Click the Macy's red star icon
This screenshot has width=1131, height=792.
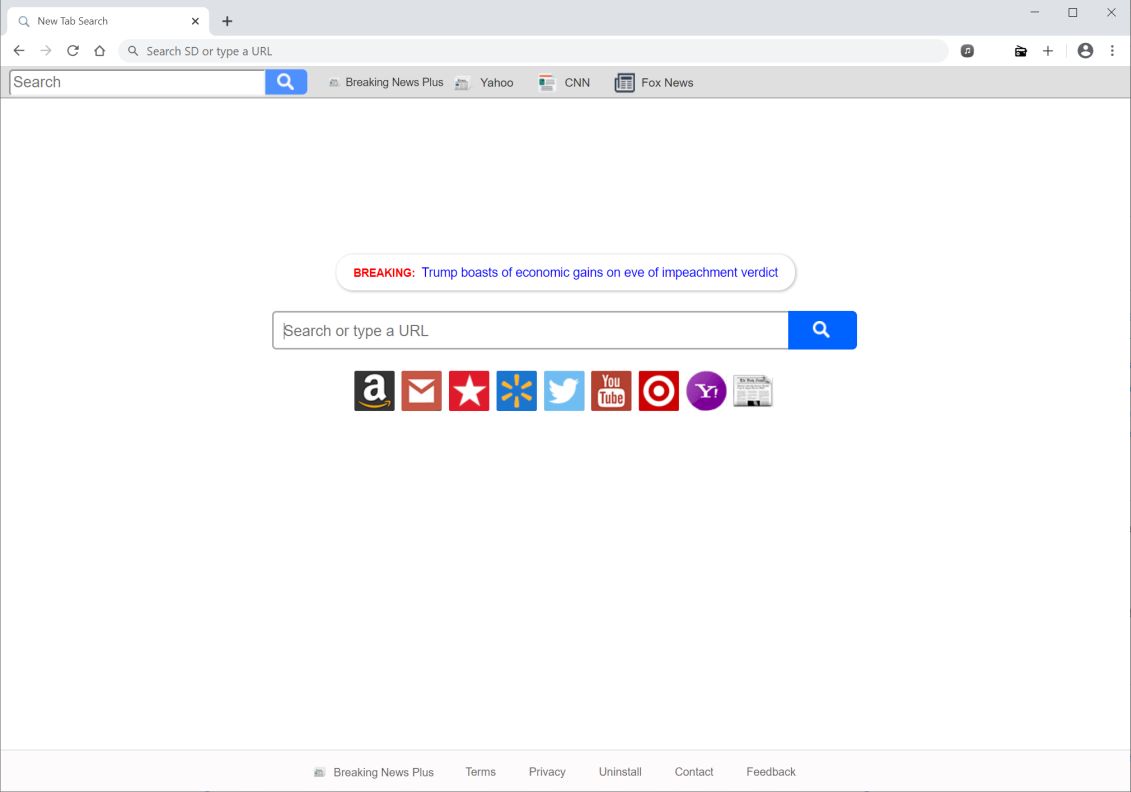click(469, 391)
